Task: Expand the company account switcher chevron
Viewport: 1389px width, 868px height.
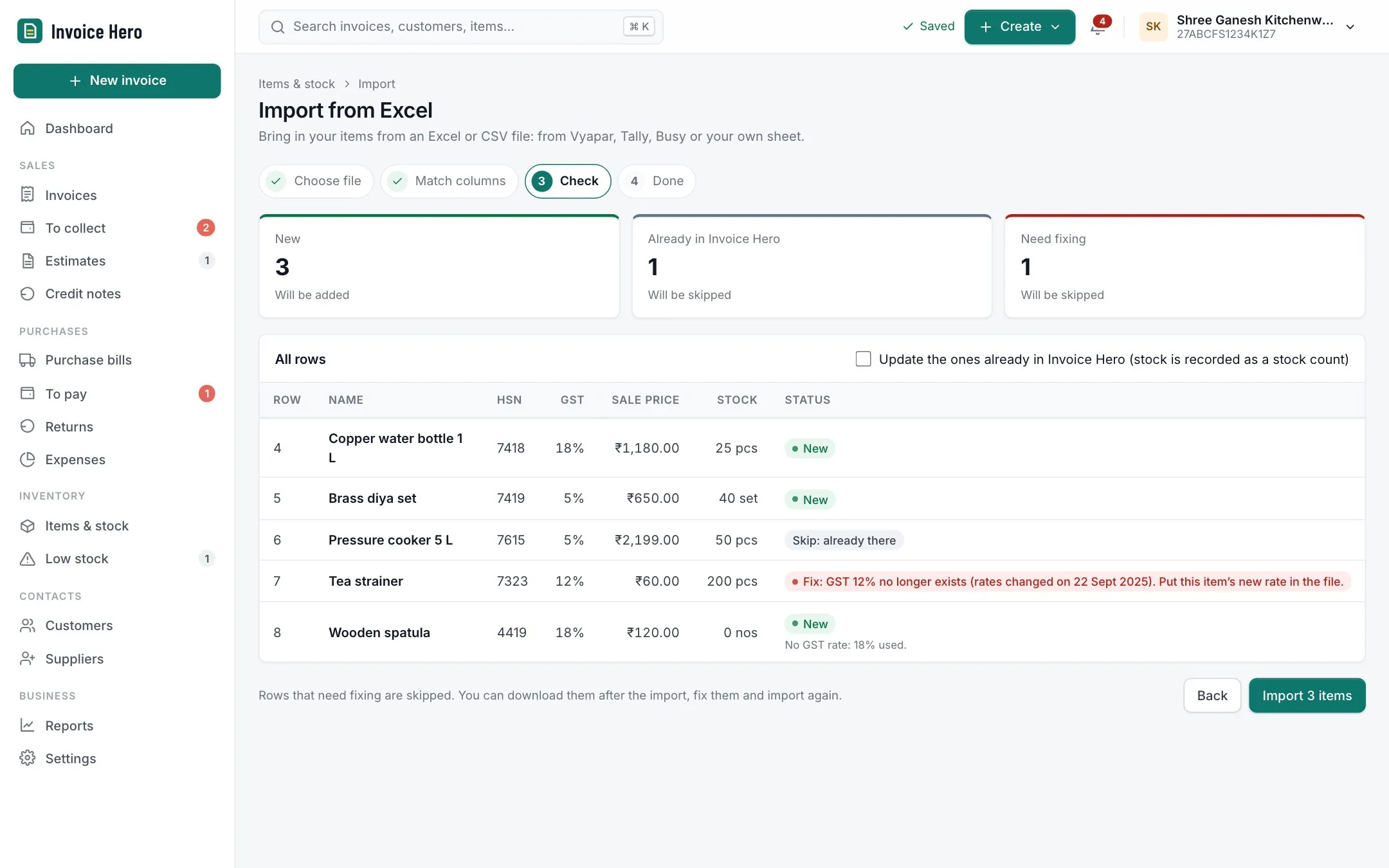Action: pos(1350,27)
